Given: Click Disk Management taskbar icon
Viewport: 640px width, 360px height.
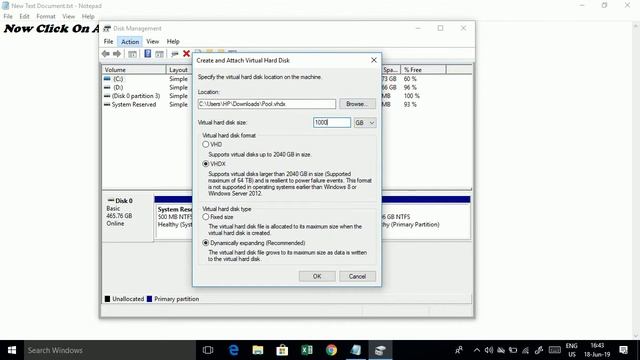Looking at the screenshot, I should [380, 350].
